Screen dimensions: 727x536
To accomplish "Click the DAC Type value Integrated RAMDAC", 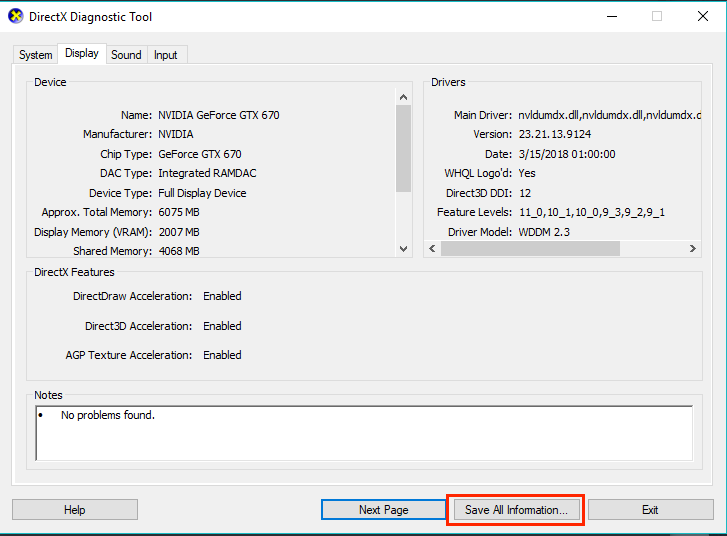I will (x=207, y=173).
